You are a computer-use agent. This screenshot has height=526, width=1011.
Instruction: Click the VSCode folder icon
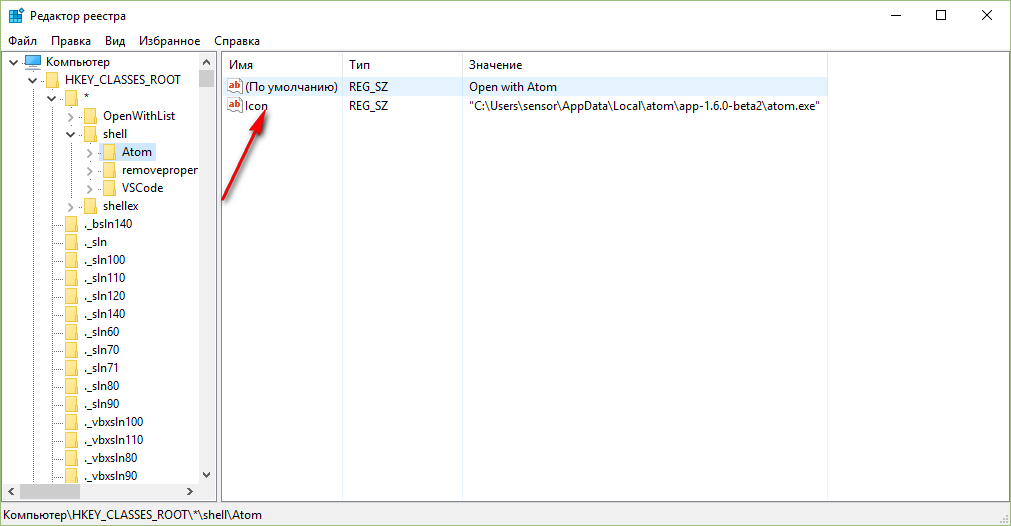pos(110,188)
